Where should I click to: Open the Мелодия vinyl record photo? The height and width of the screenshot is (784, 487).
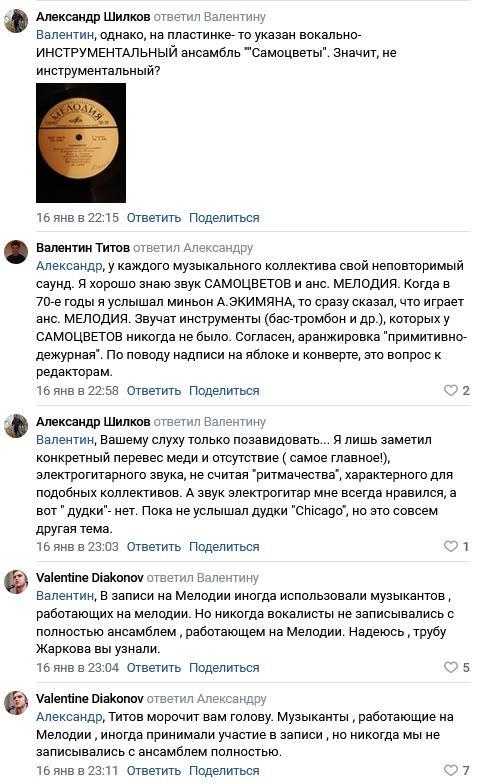81,143
